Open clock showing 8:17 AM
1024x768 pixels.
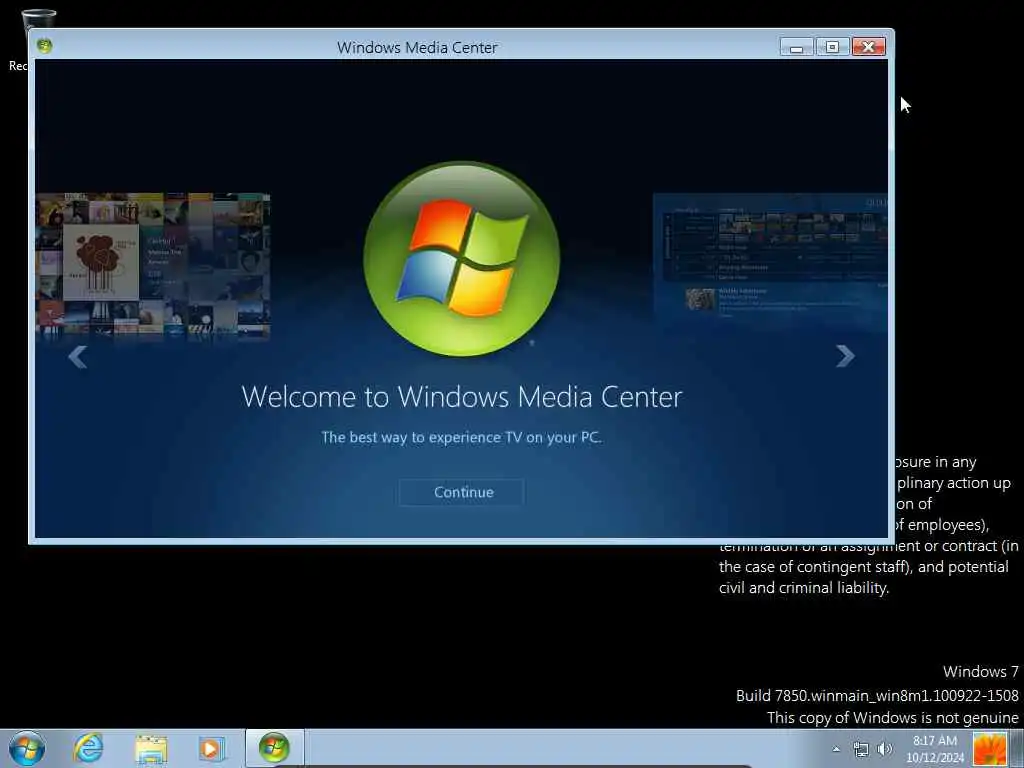[x=935, y=749]
